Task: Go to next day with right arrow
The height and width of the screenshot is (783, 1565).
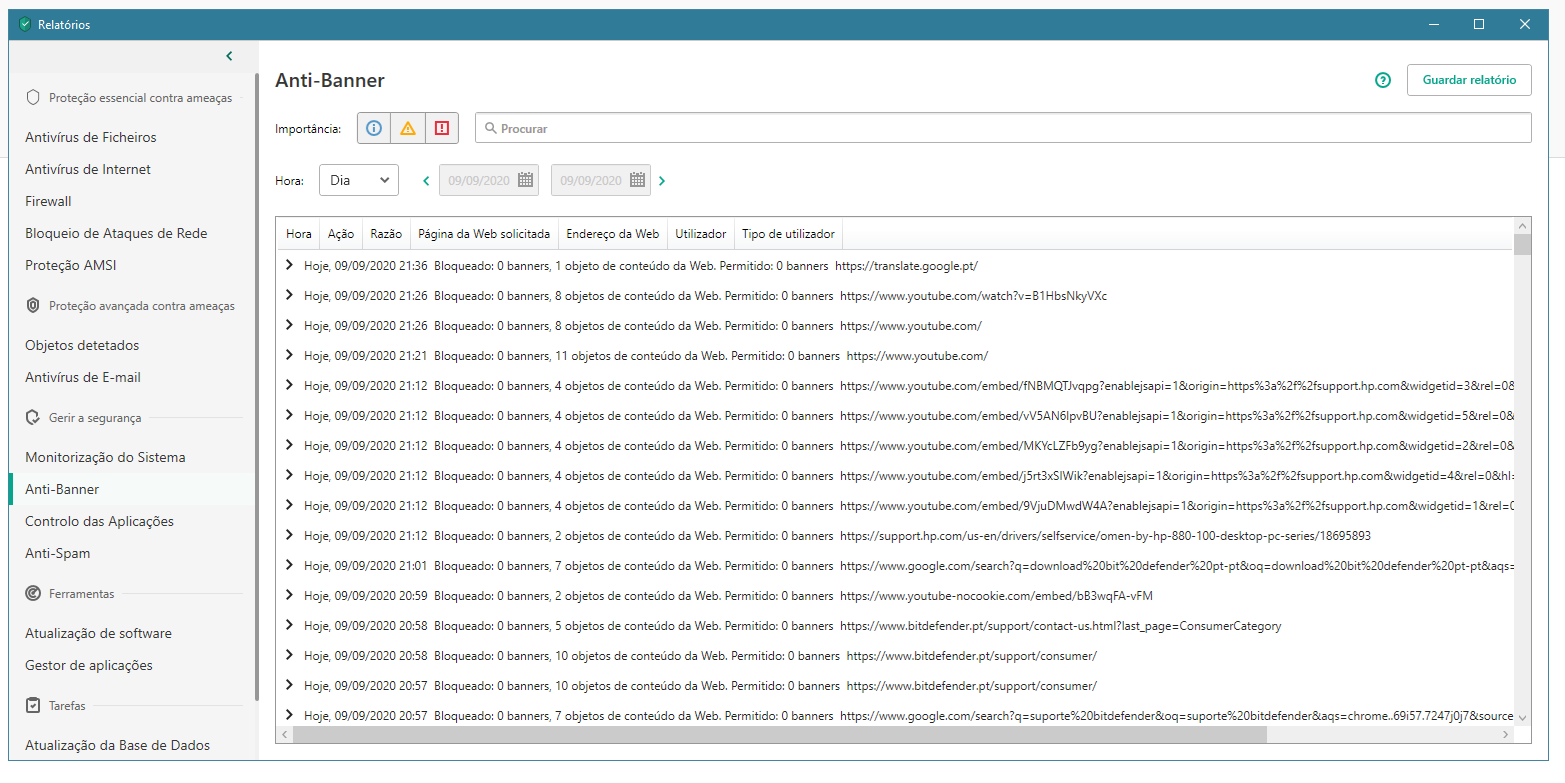Action: point(662,181)
